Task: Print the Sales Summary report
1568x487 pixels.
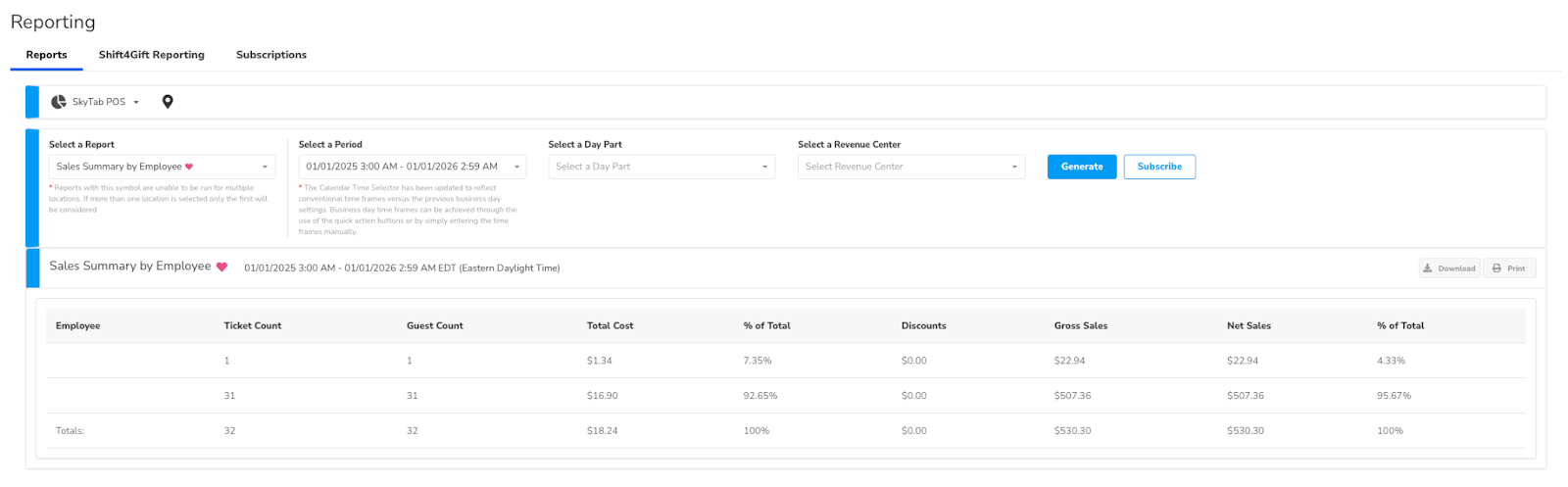Action: pos(1508,268)
